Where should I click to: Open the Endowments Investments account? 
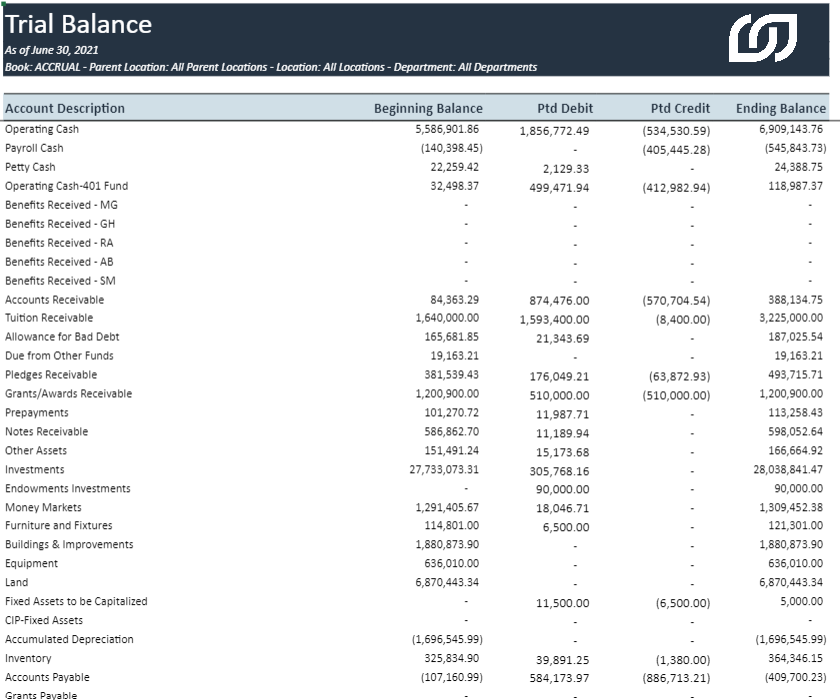(x=67, y=489)
